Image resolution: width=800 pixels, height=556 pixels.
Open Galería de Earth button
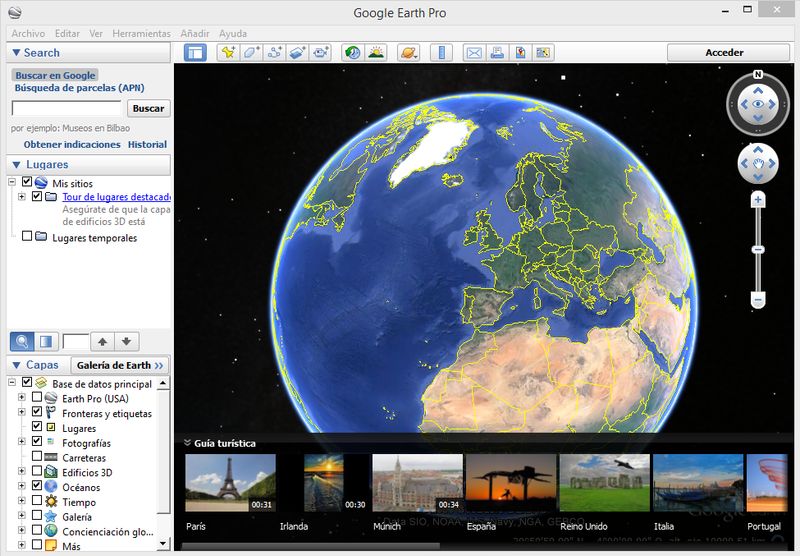[x=120, y=365]
